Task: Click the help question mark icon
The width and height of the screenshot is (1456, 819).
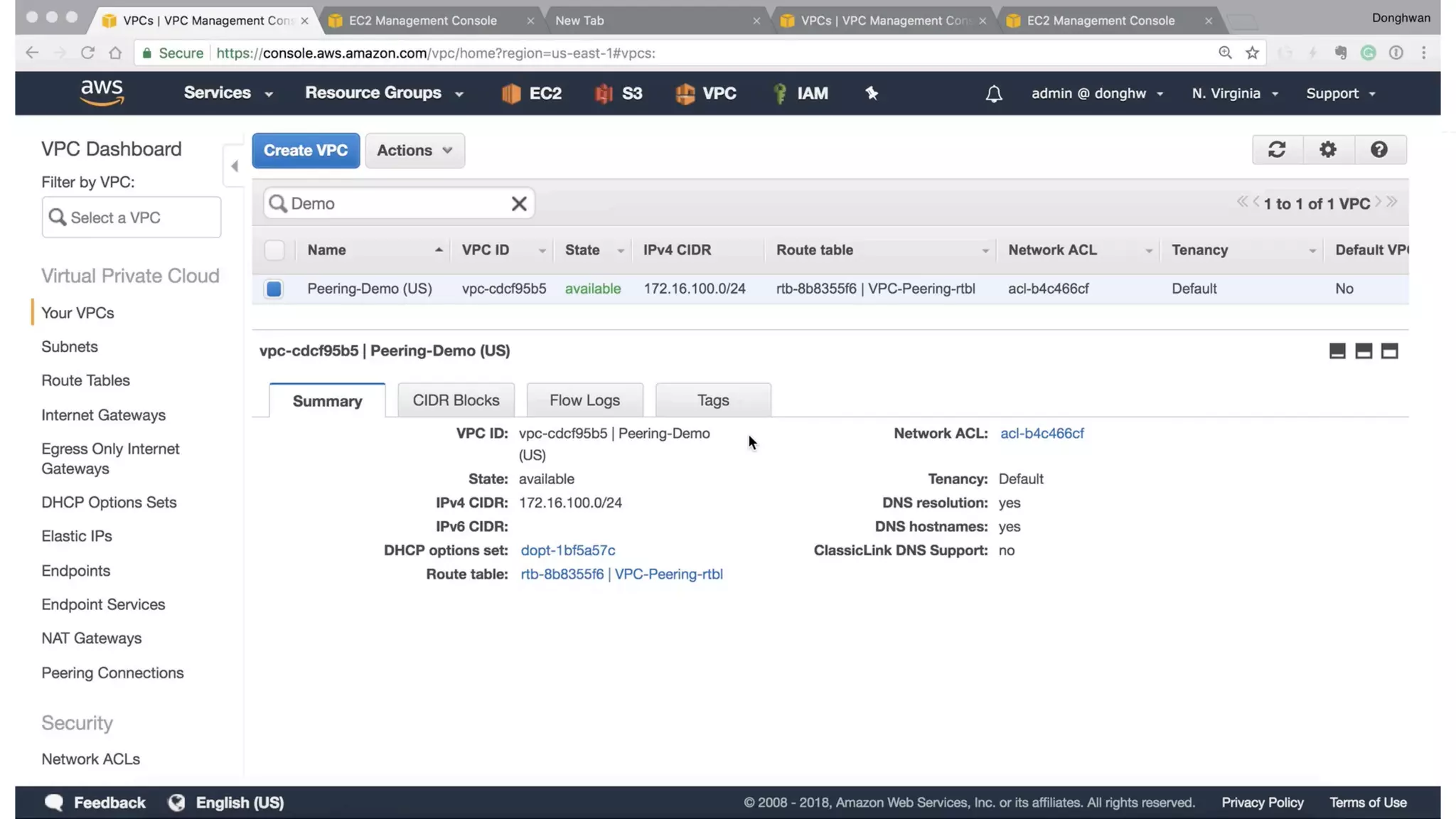Action: pyautogui.click(x=1379, y=150)
